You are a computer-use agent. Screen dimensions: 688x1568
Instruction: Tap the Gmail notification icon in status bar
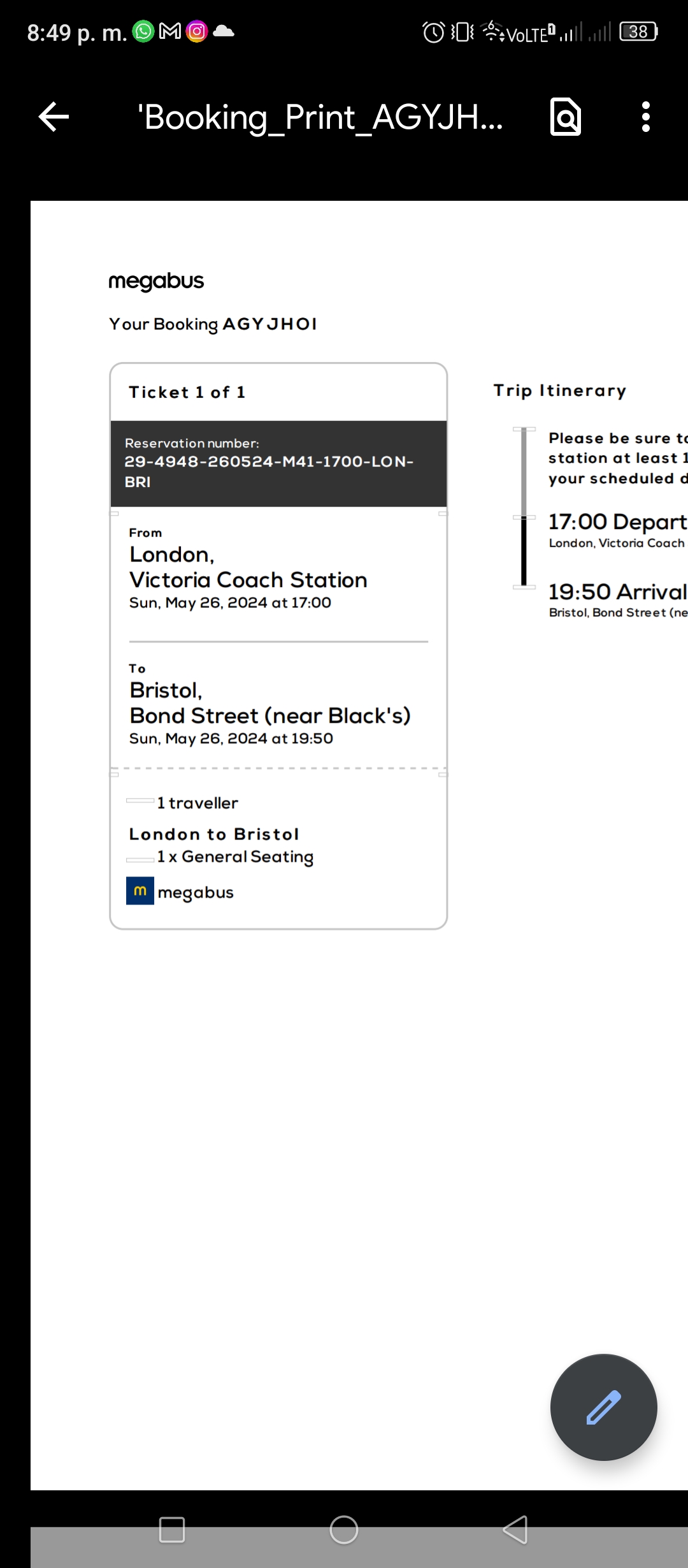pos(170,31)
